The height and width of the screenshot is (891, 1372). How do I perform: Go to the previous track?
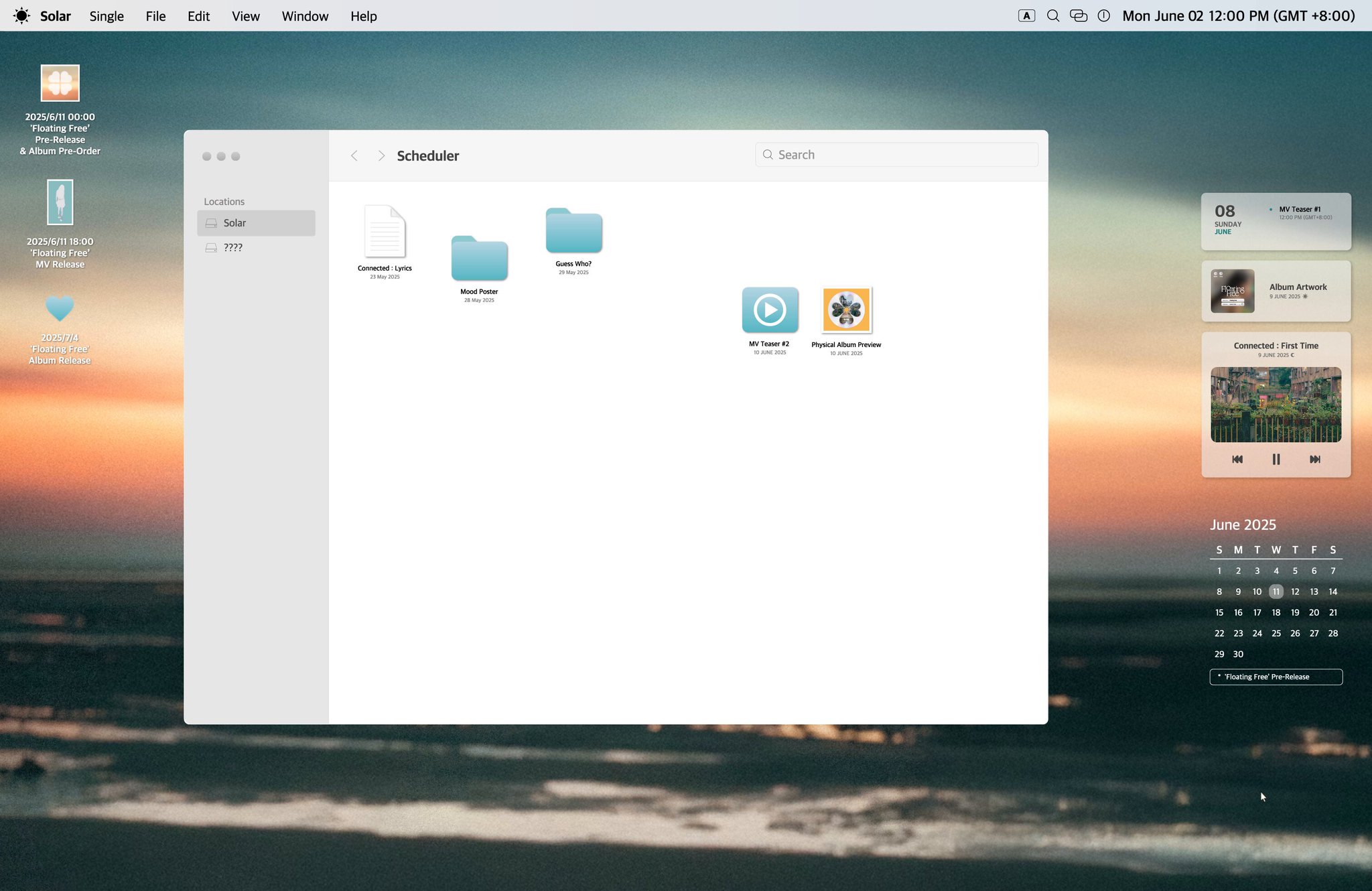(x=1237, y=460)
